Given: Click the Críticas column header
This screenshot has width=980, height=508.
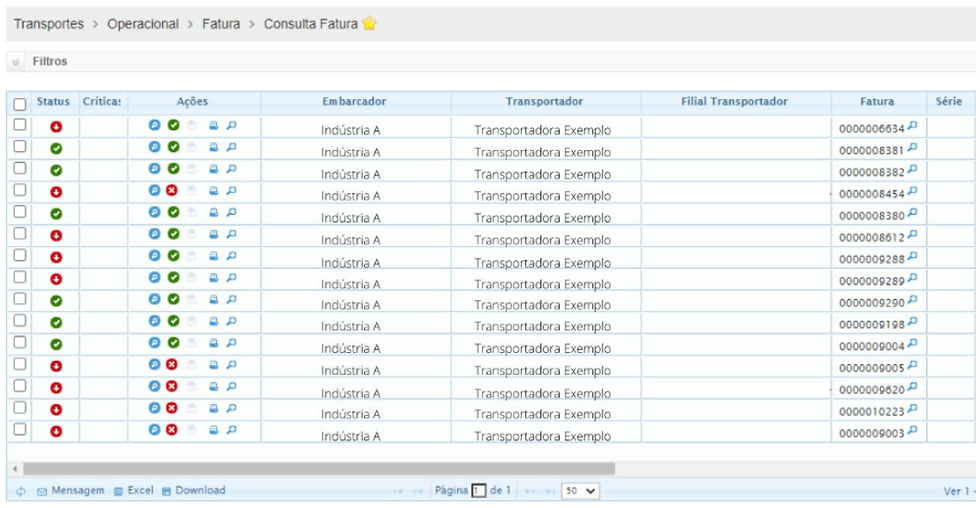Looking at the screenshot, I should point(102,101).
